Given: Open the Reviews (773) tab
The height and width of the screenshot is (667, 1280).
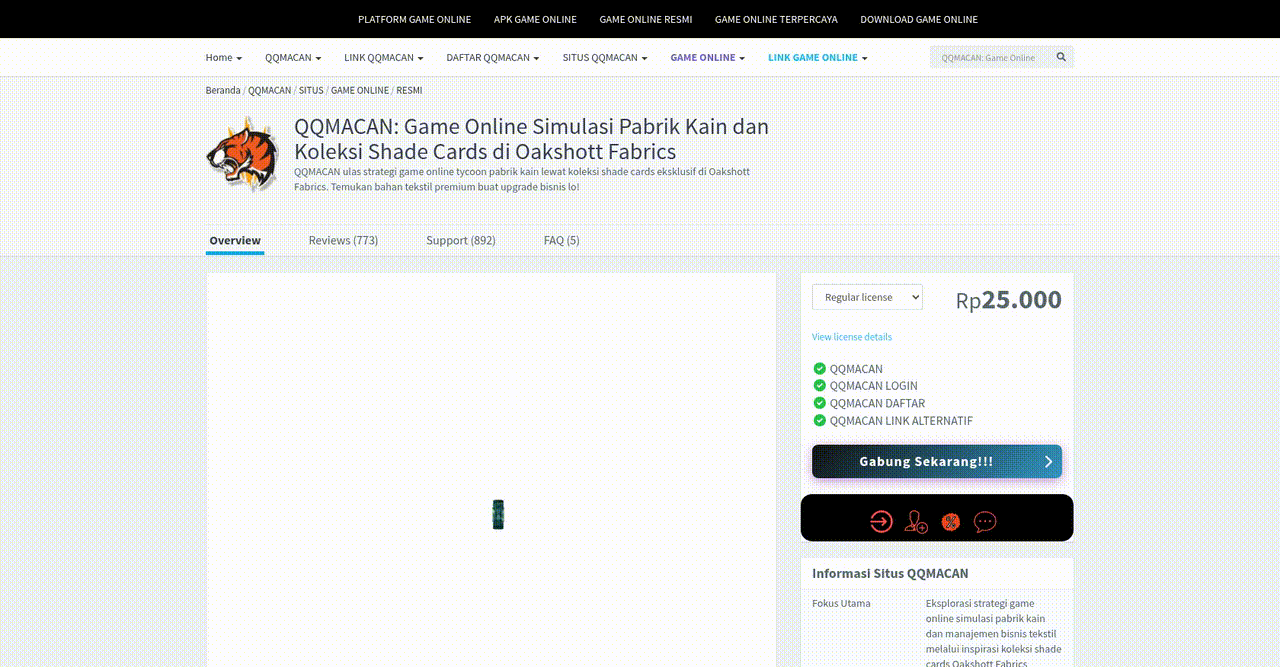Looking at the screenshot, I should pyautogui.click(x=343, y=240).
